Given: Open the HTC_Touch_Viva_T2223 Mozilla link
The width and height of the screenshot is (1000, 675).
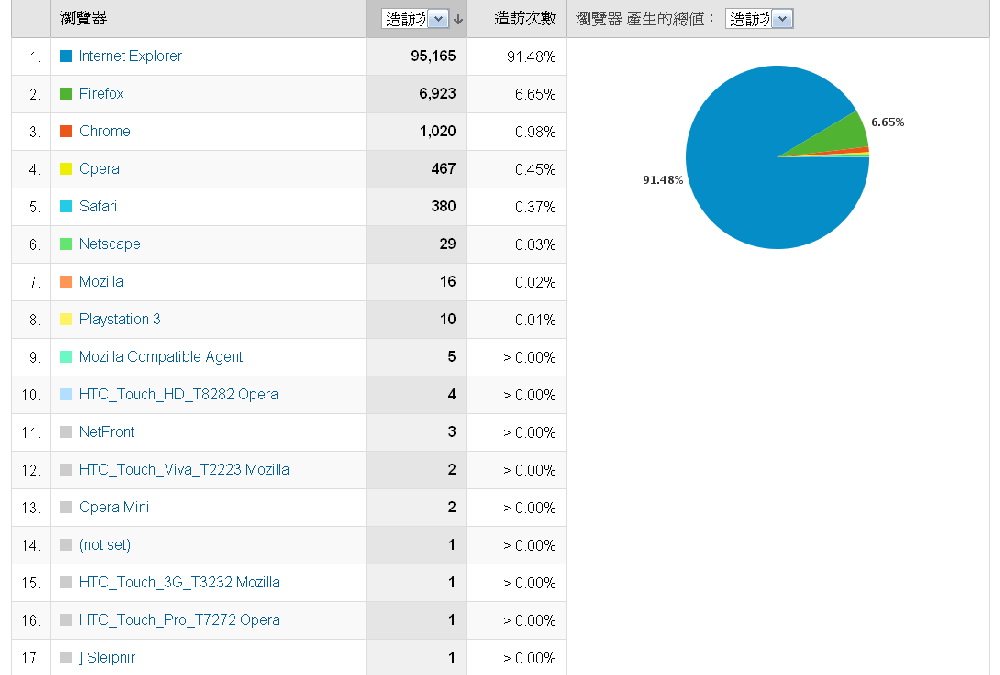Looking at the screenshot, I should [x=184, y=470].
